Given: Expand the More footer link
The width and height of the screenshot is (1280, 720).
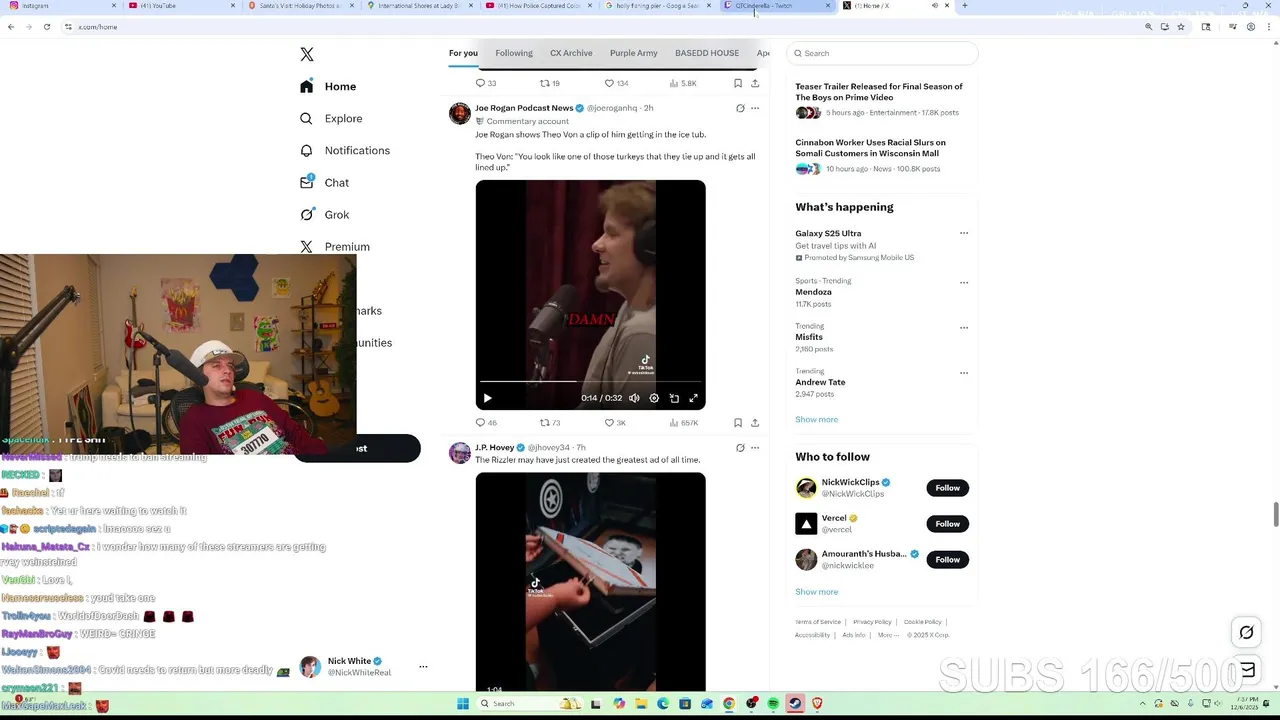Looking at the screenshot, I should [x=888, y=635].
